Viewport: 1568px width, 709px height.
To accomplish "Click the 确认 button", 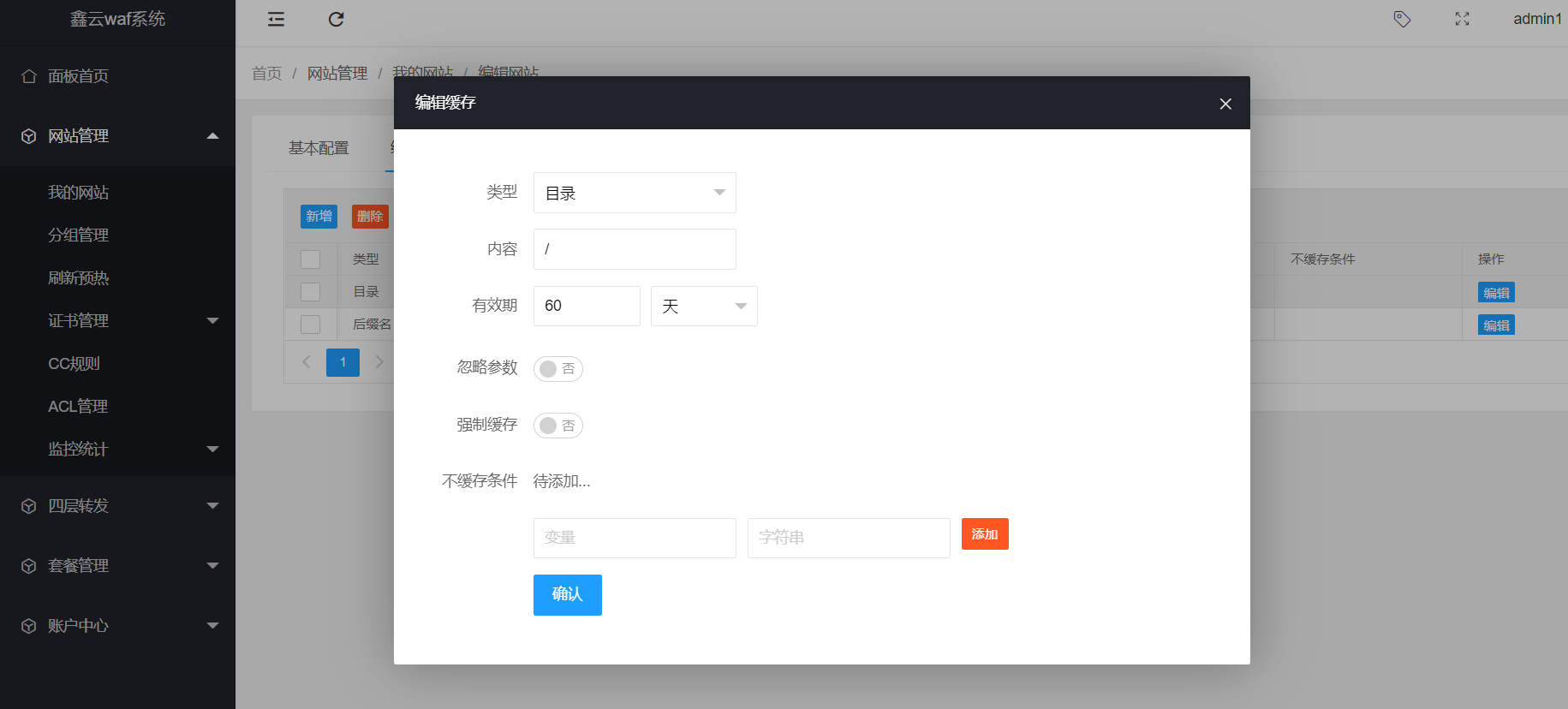I will [567, 594].
